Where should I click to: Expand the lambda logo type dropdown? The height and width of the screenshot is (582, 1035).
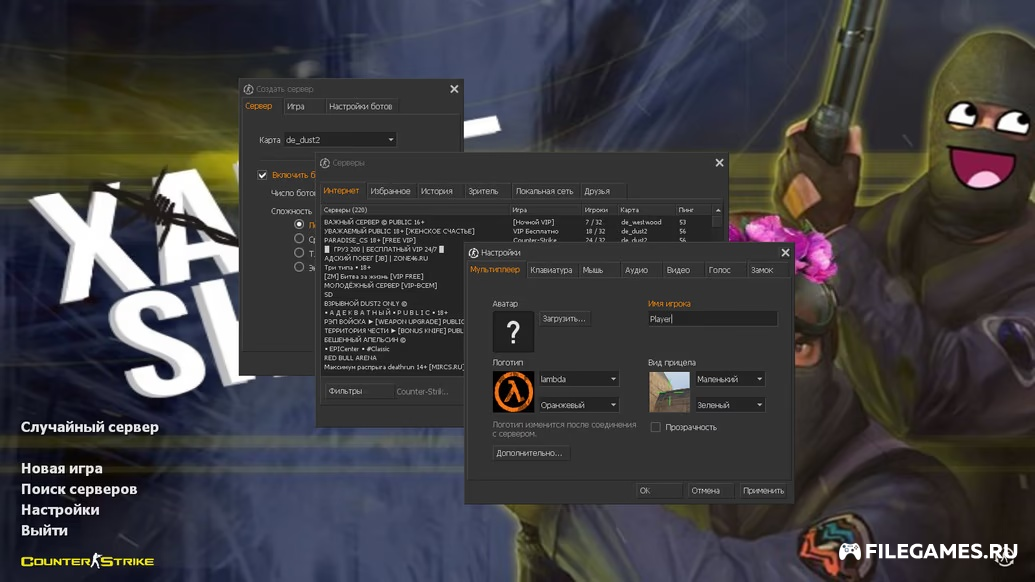578,379
